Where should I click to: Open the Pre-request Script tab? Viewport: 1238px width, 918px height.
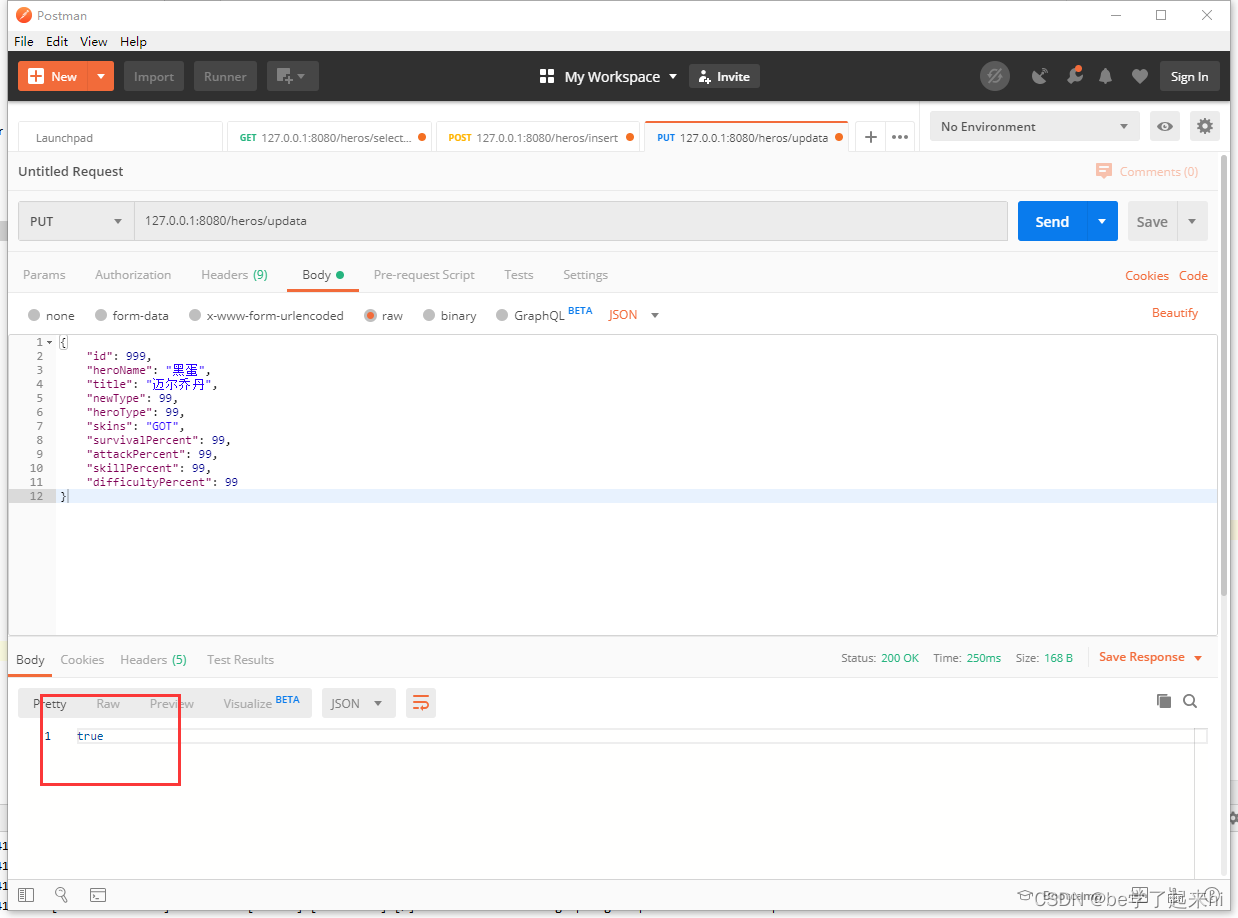pyautogui.click(x=424, y=275)
